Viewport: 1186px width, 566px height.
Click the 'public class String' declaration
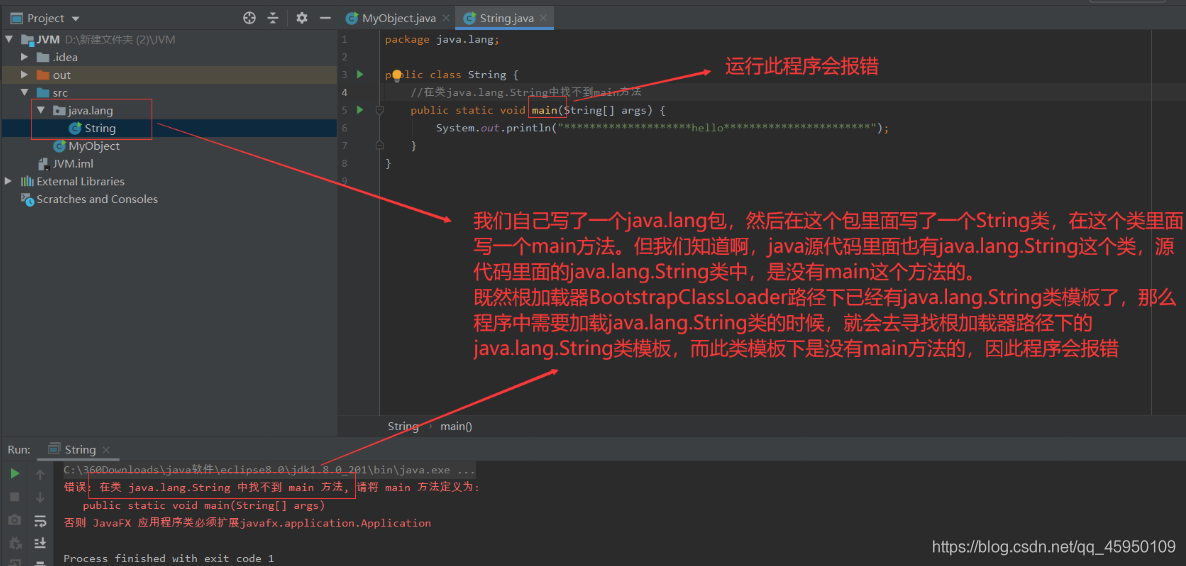pyautogui.click(x=451, y=75)
